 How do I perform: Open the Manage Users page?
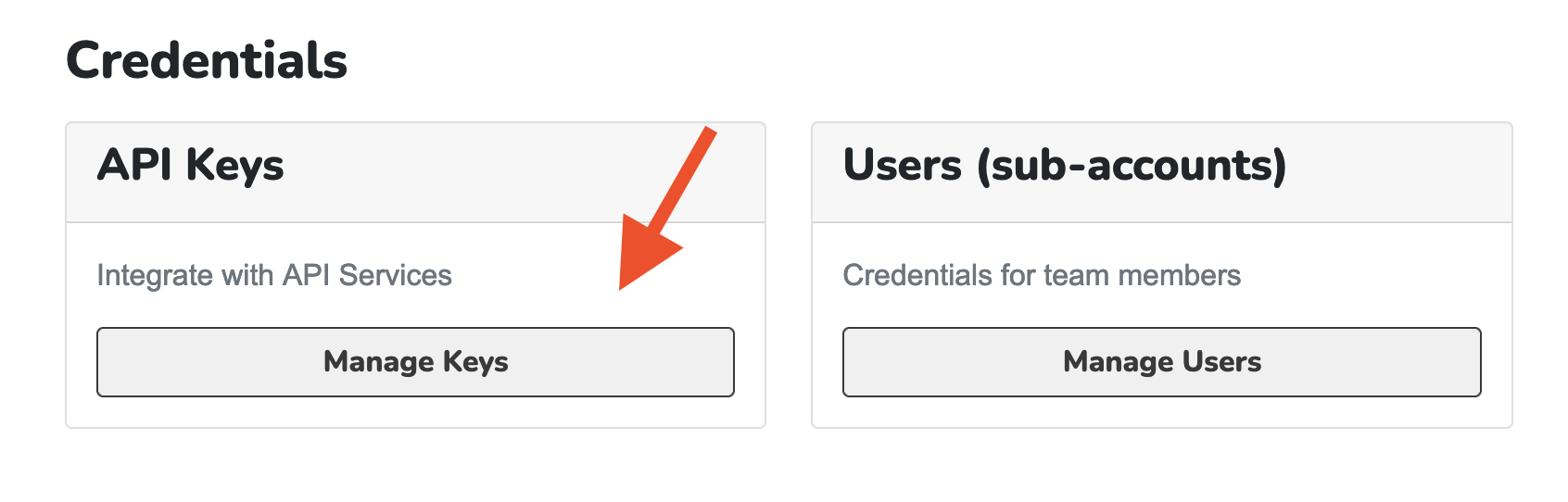point(1161,362)
